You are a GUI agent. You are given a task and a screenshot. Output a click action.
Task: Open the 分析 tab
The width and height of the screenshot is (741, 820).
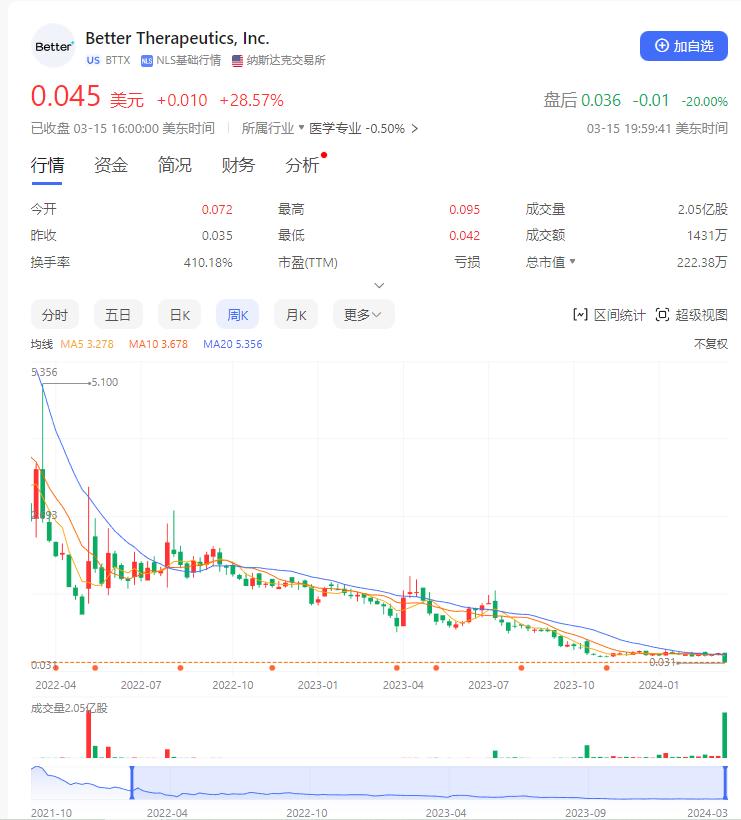[x=302, y=166]
